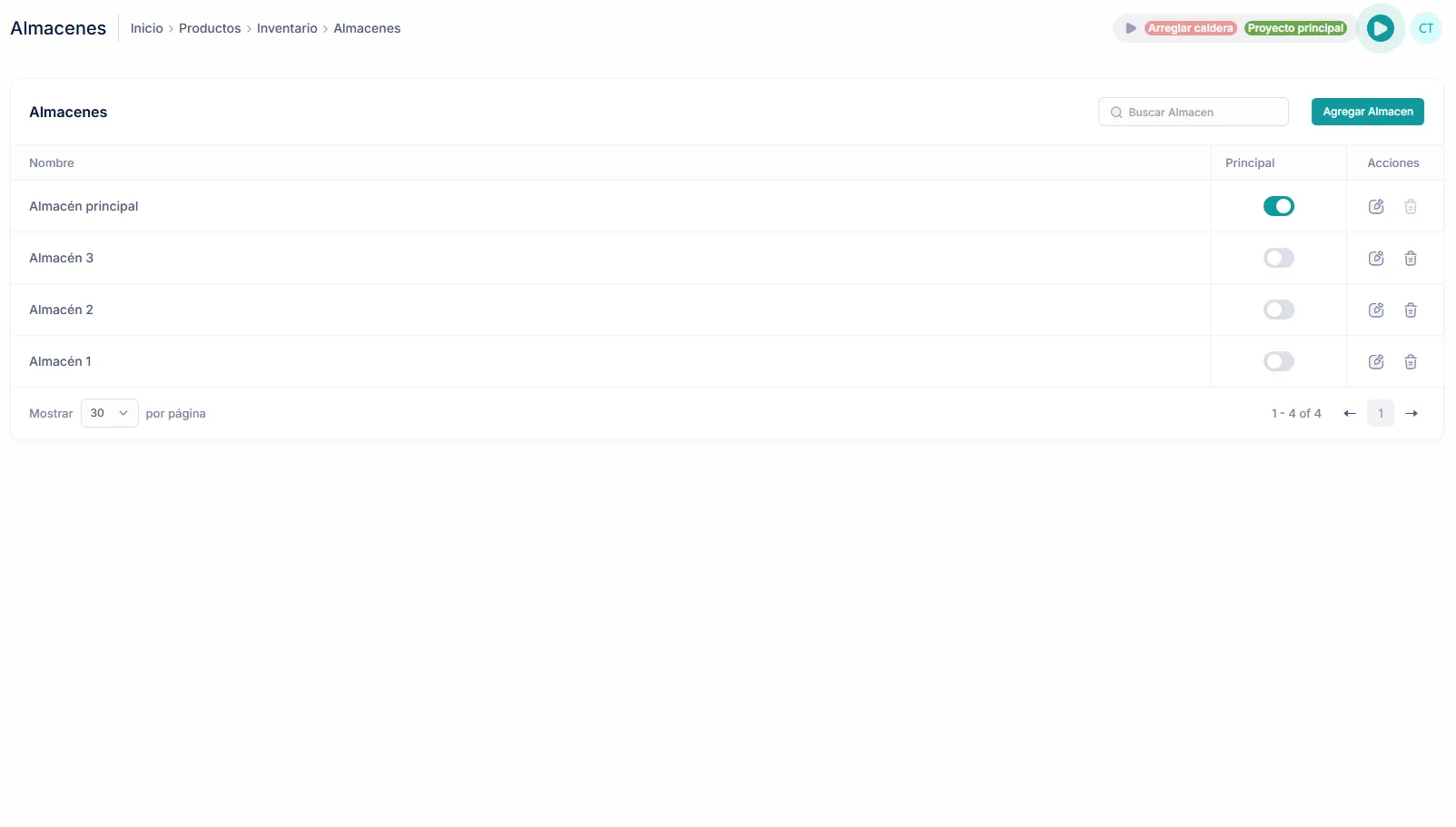The height and width of the screenshot is (827, 1456).
Task: Open Inventario breadcrumb link
Action: 287,28
